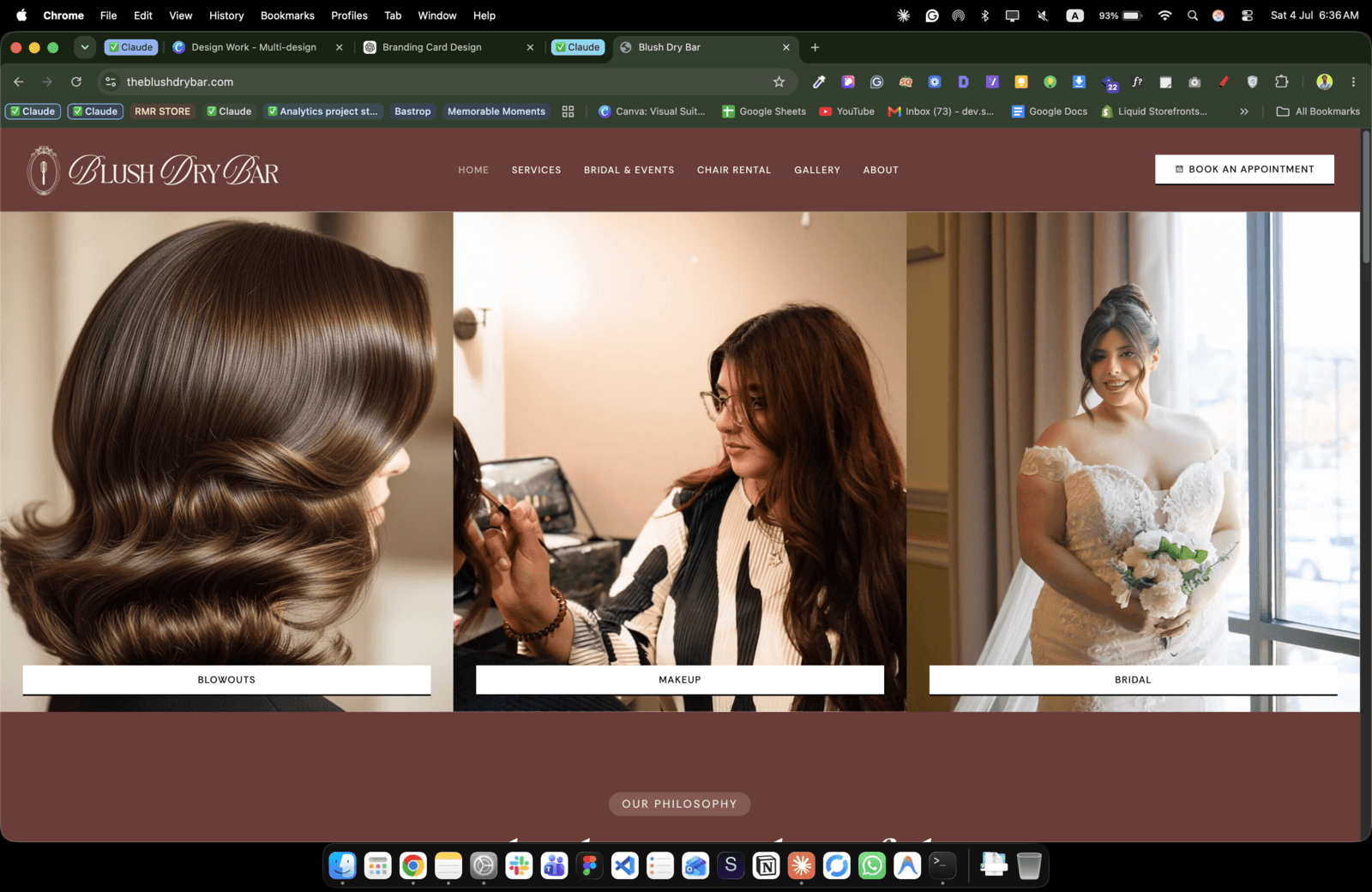Open the Extensions puzzle-piece menu
This screenshot has height=892, width=1372.
tap(1282, 81)
